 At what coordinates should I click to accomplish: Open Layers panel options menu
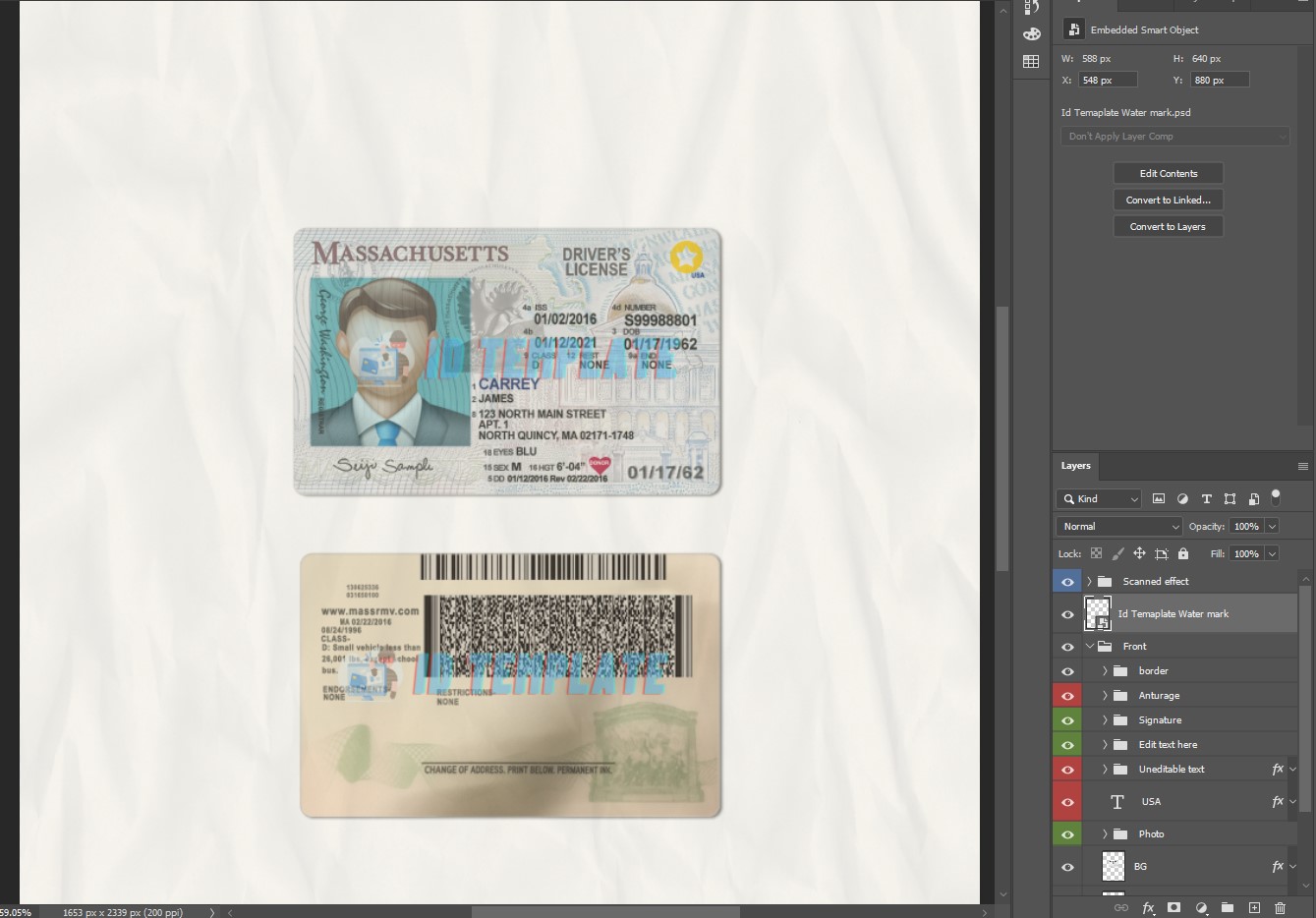tap(1302, 466)
